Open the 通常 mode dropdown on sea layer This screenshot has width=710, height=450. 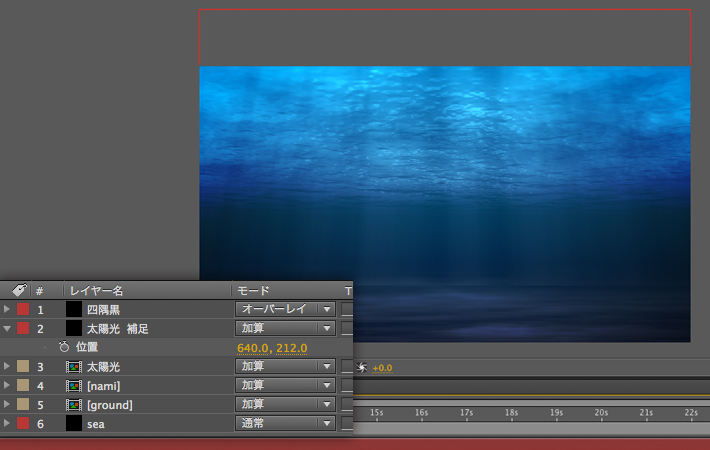(x=285, y=424)
